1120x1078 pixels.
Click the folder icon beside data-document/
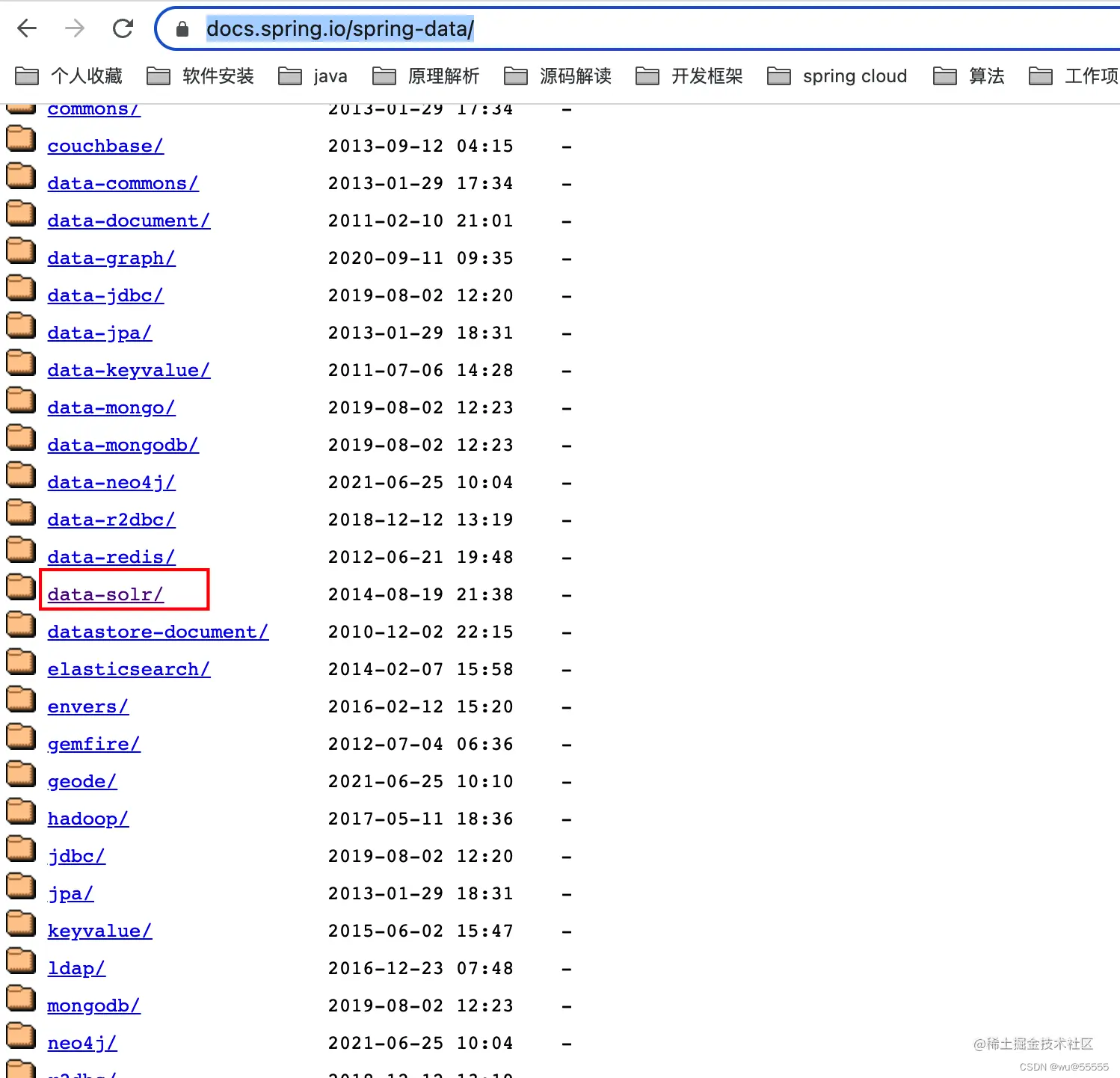point(21,213)
